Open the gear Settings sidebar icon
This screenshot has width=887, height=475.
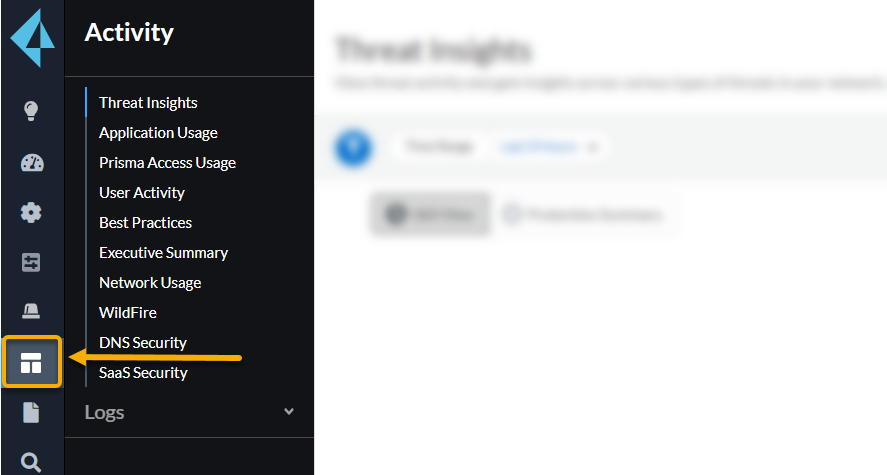pyautogui.click(x=31, y=212)
